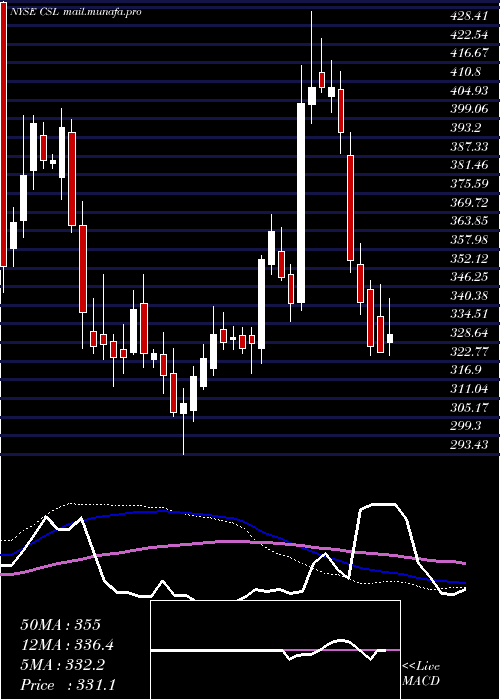The image size is (500, 700).
Task: Click the Price : 331.1 value
Action: (68, 685)
